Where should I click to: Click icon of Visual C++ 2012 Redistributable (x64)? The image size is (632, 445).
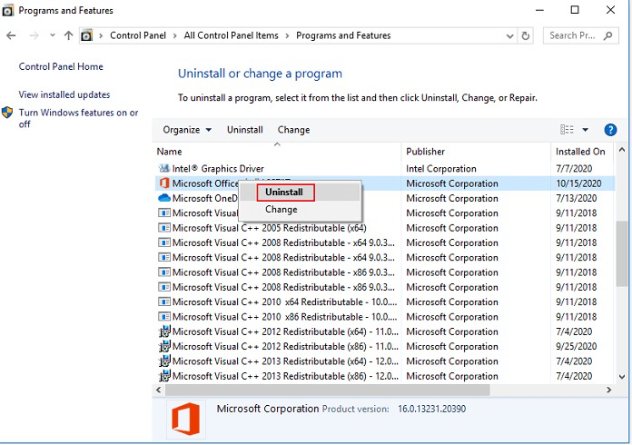(x=164, y=331)
